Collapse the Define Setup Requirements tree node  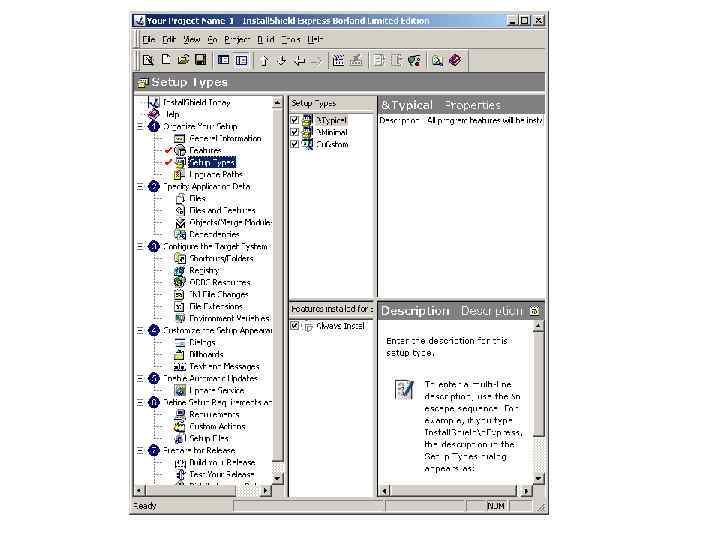(140, 402)
